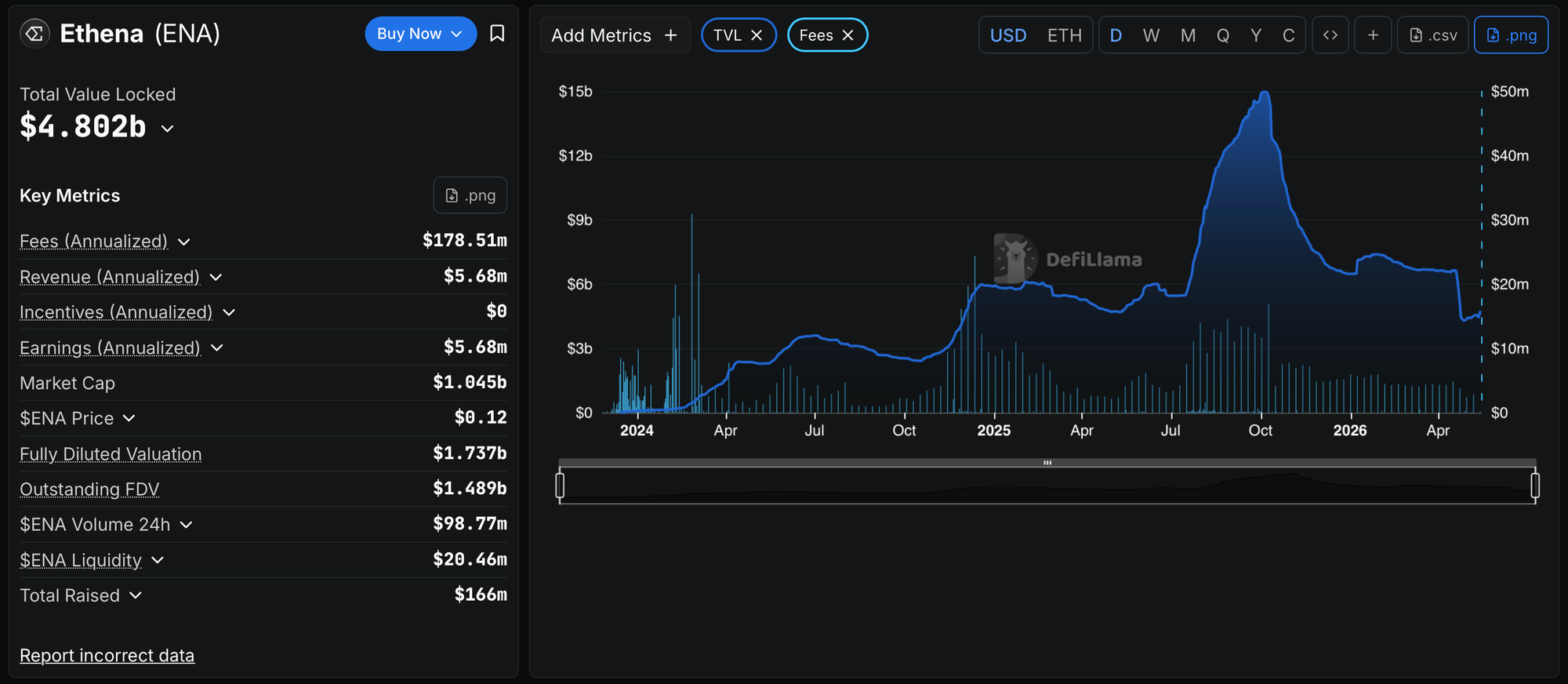
Task: Click the Market Cap label
Action: (67, 383)
